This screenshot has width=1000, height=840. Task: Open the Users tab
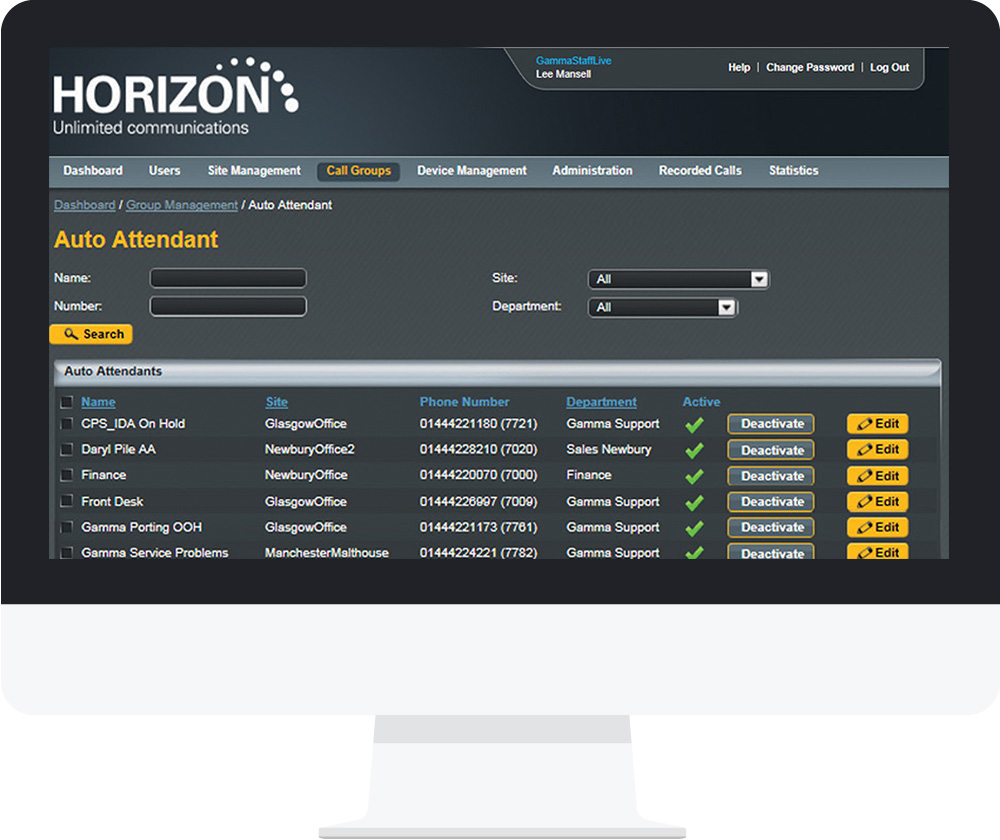[x=165, y=170]
